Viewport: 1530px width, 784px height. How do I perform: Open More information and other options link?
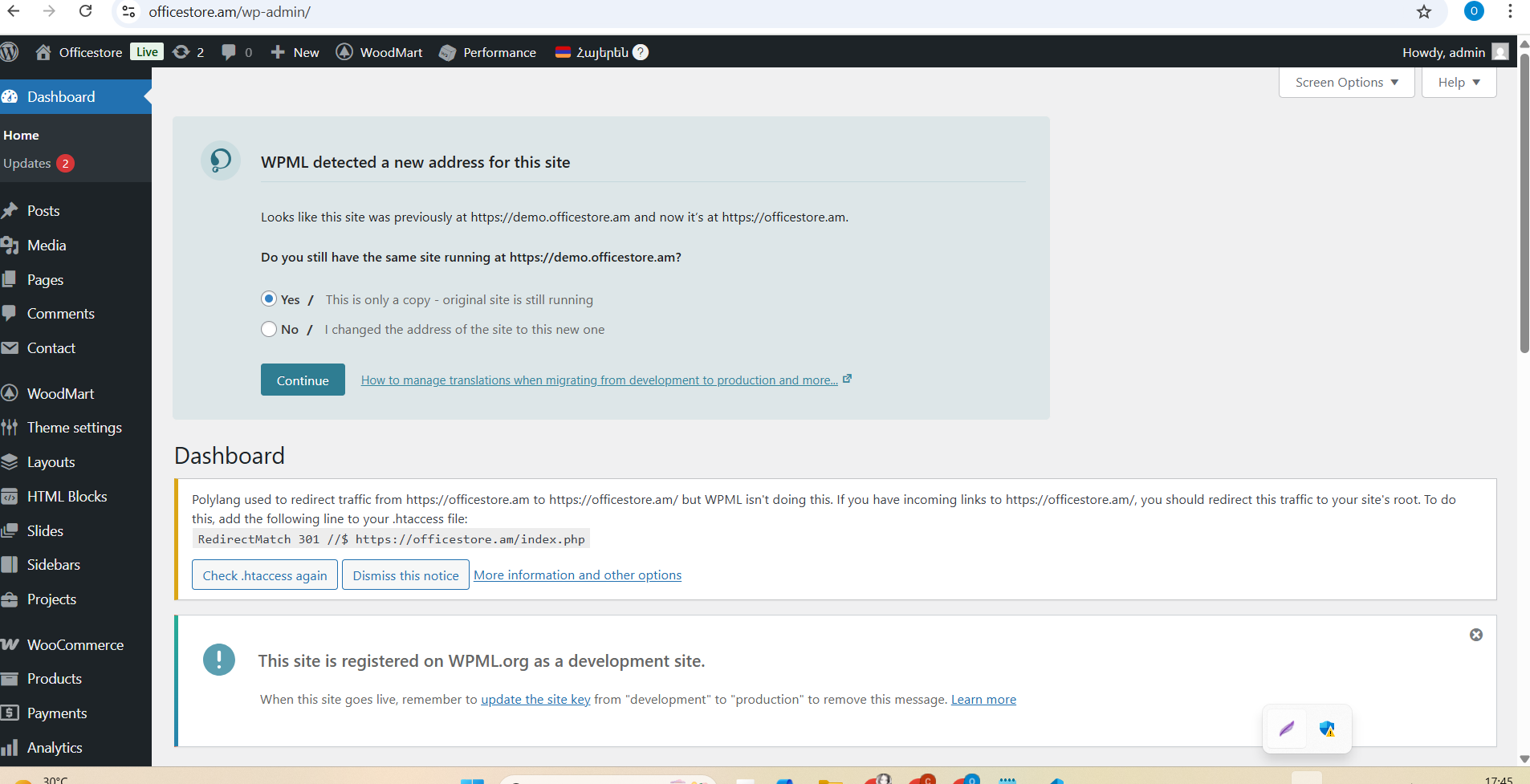point(577,575)
